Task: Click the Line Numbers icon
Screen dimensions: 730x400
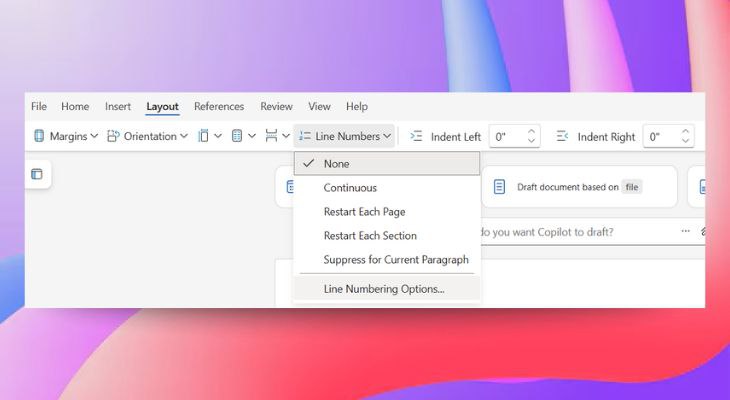Action: [x=305, y=136]
